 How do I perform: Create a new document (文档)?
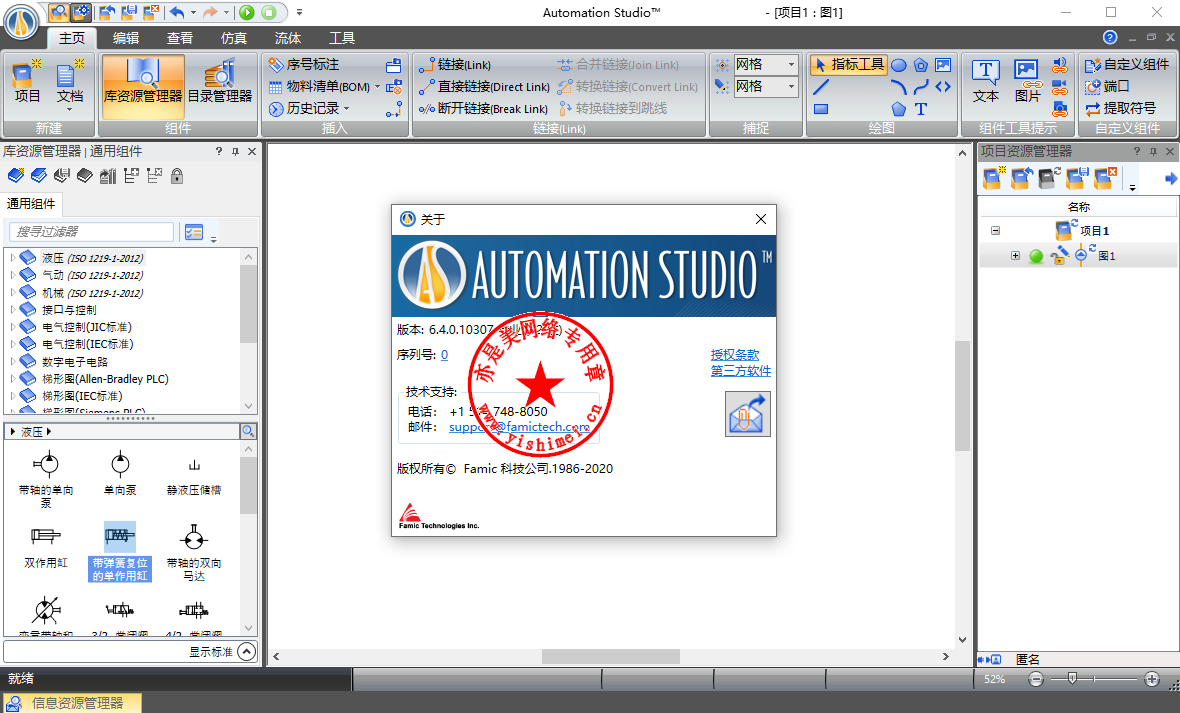point(70,84)
